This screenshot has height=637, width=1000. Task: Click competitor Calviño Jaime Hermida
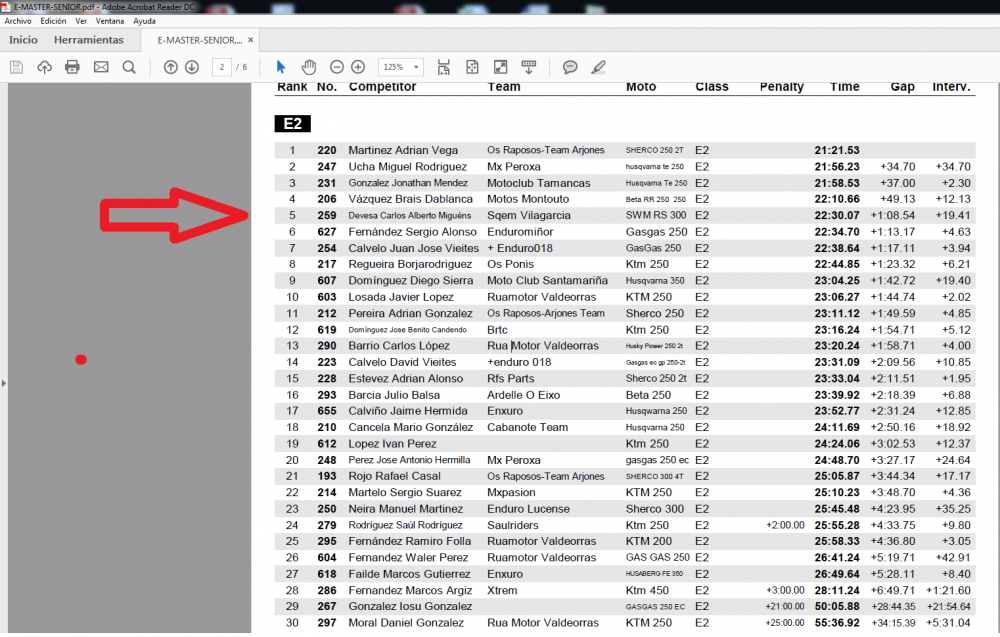[408, 411]
